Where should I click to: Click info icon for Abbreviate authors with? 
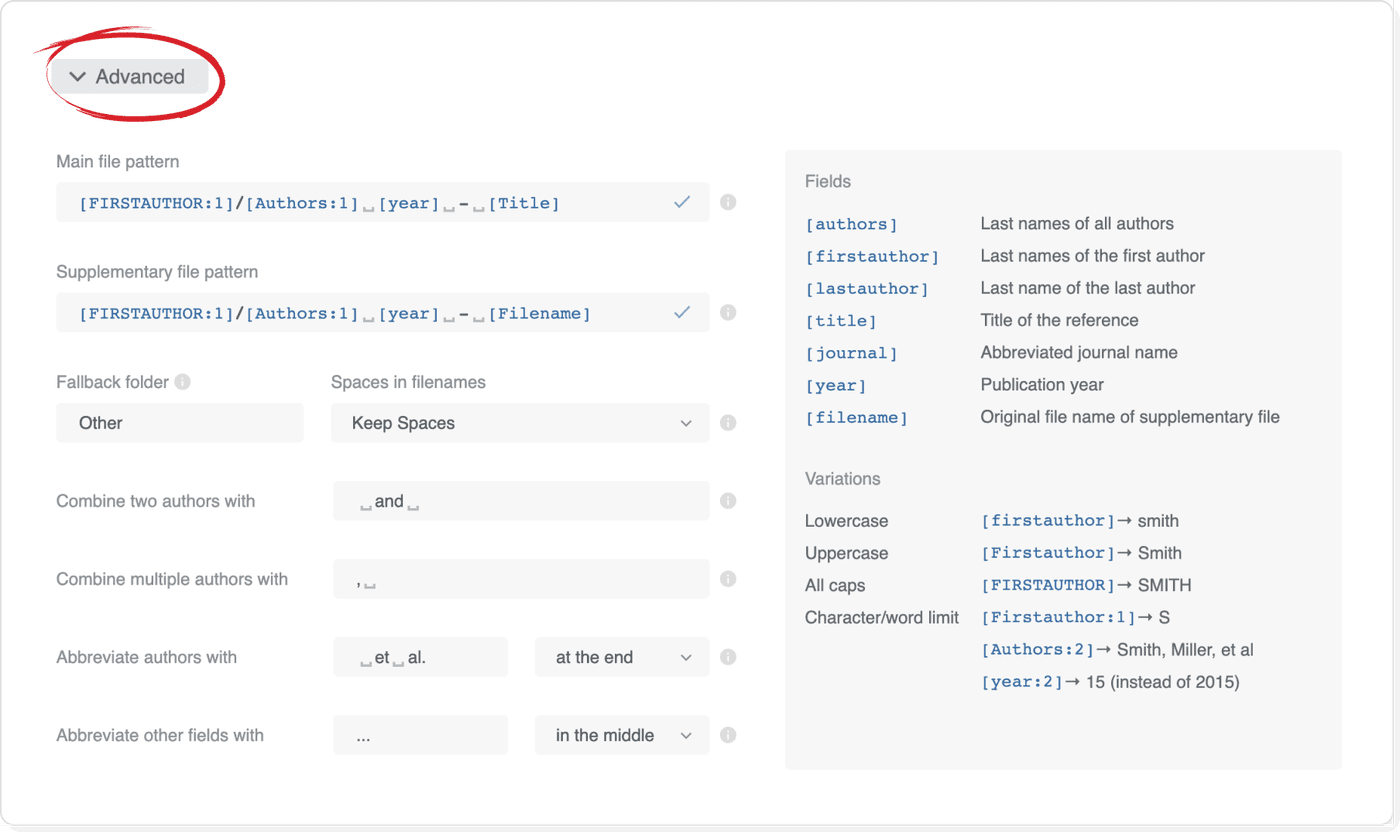coord(728,657)
